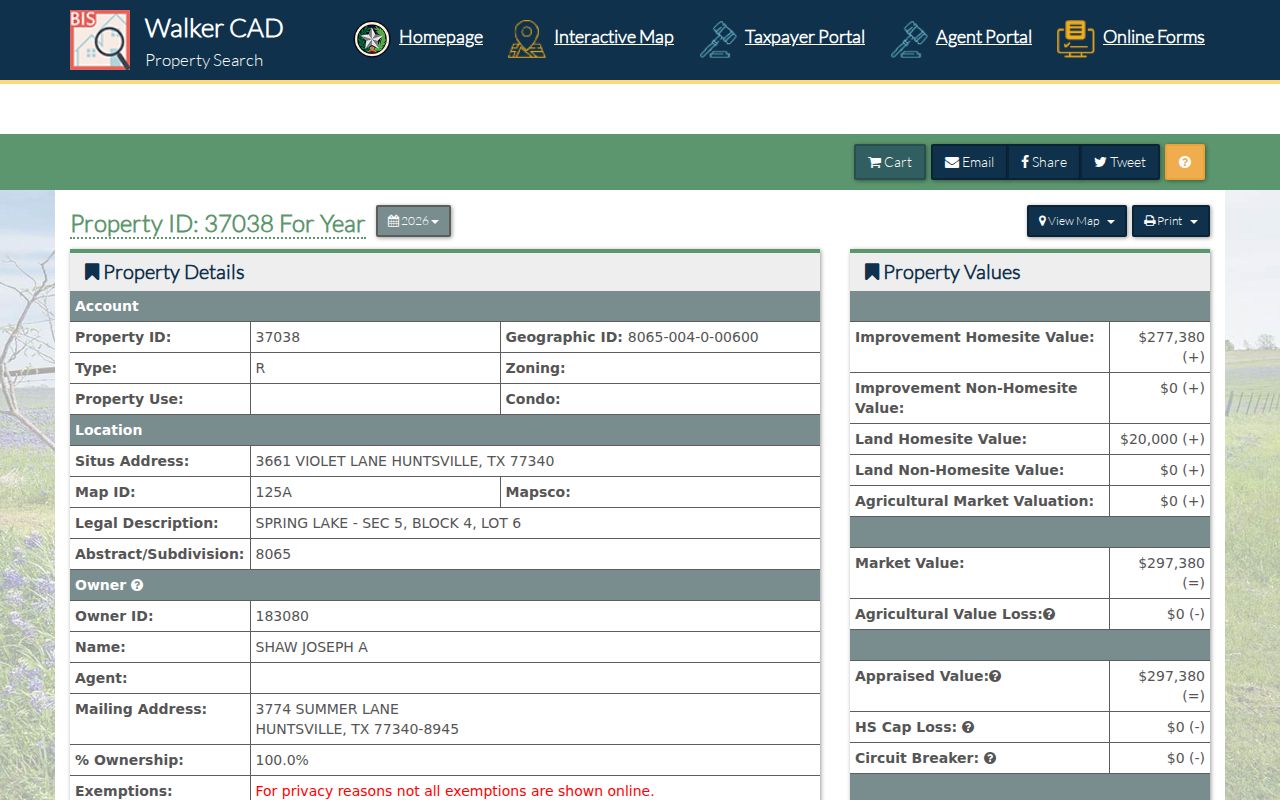Click the Owner section help icon
Image resolution: width=1280 pixels, height=800 pixels.
(137, 585)
